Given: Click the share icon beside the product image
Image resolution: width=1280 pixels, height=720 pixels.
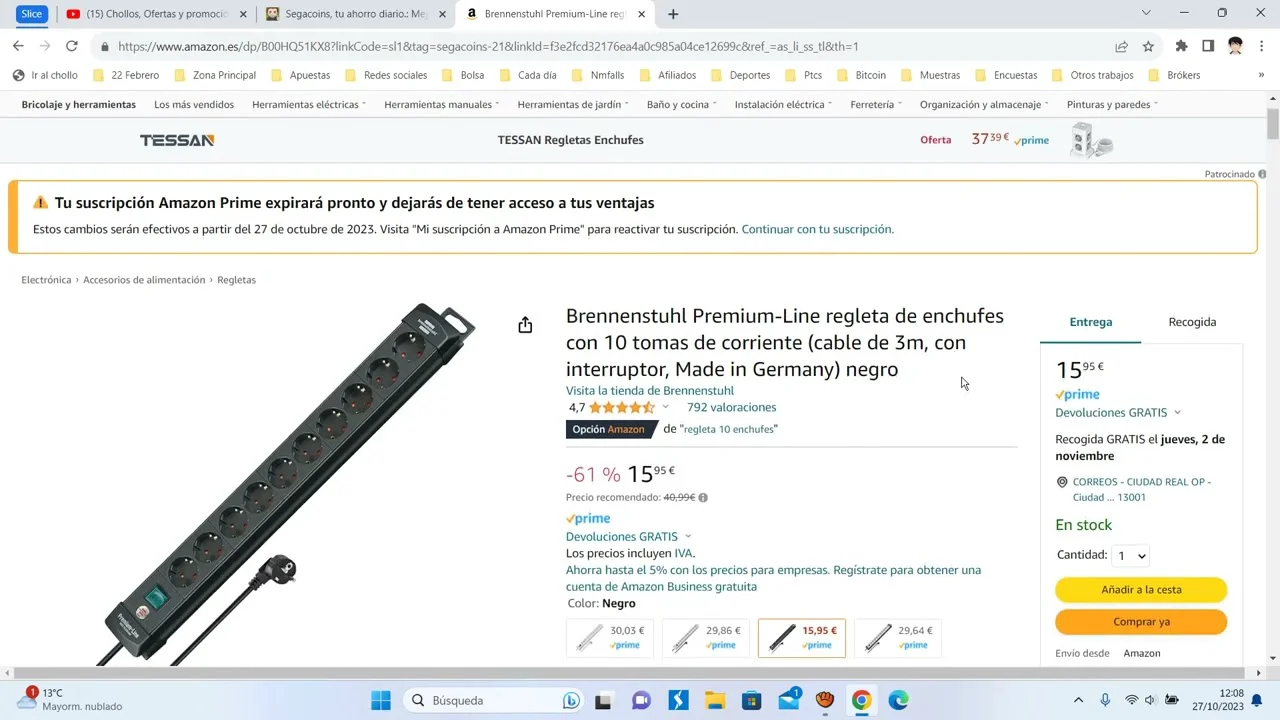Looking at the screenshot, I should [x=525, y=325].
